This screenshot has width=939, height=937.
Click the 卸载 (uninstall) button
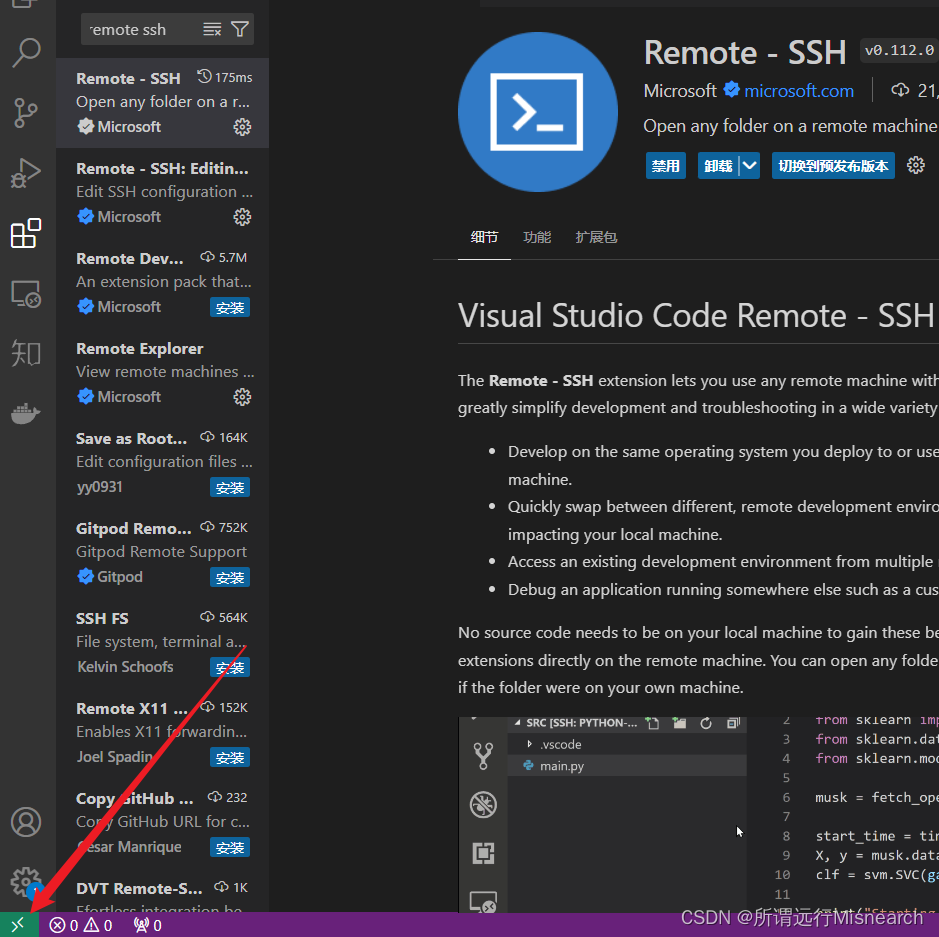coord(718,166)
